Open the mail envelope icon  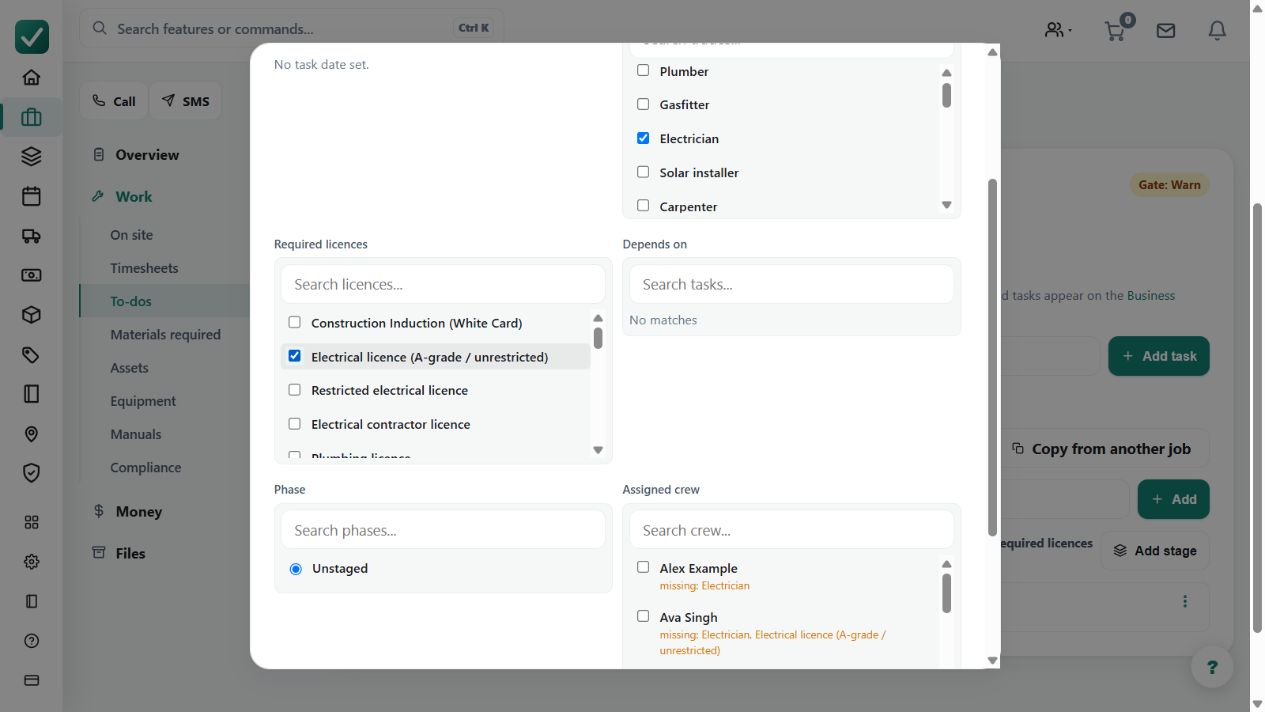1166,31
